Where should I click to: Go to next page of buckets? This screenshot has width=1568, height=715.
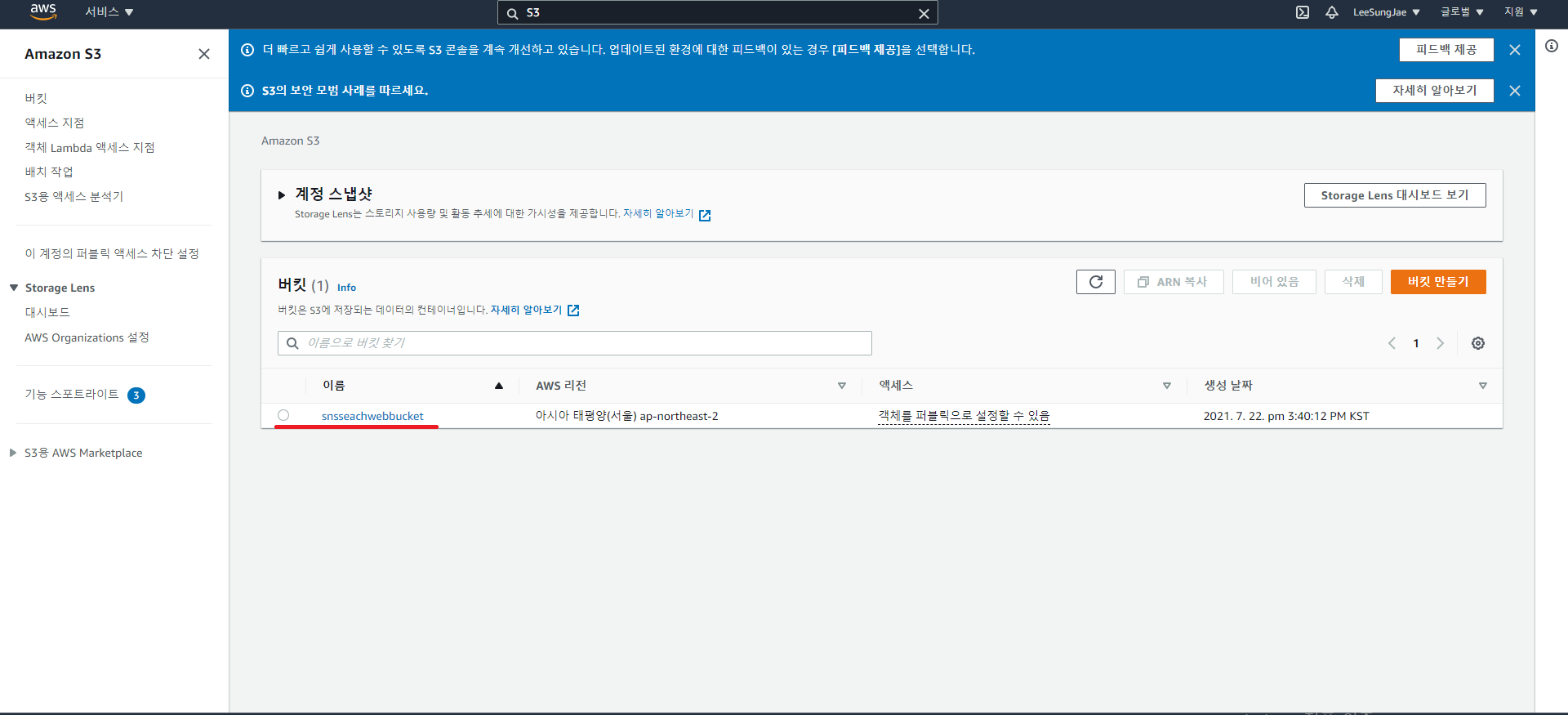pyautogui.click(x=1441, y=343)
